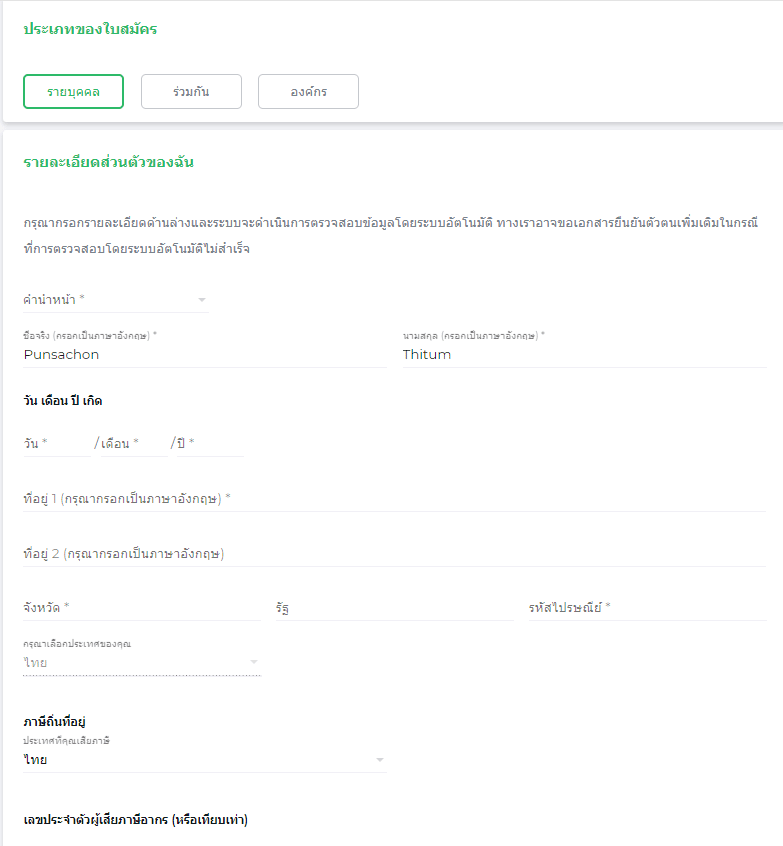Choose องค์กร as the application type
Screen dimensions: 783x846
tap(308, 91)
